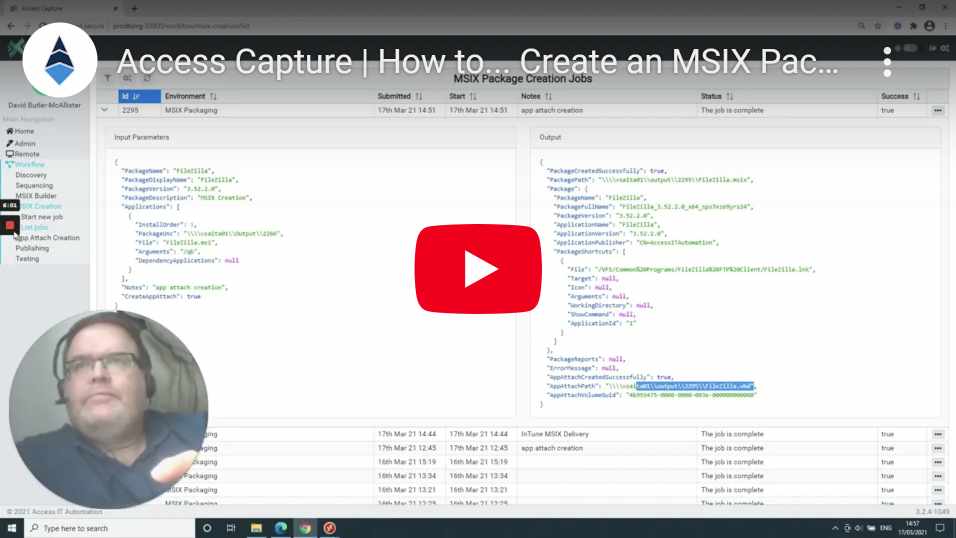Sort by Success column
Screen dimensions: 956x538
pyautogui.click(x=900, y=96)
